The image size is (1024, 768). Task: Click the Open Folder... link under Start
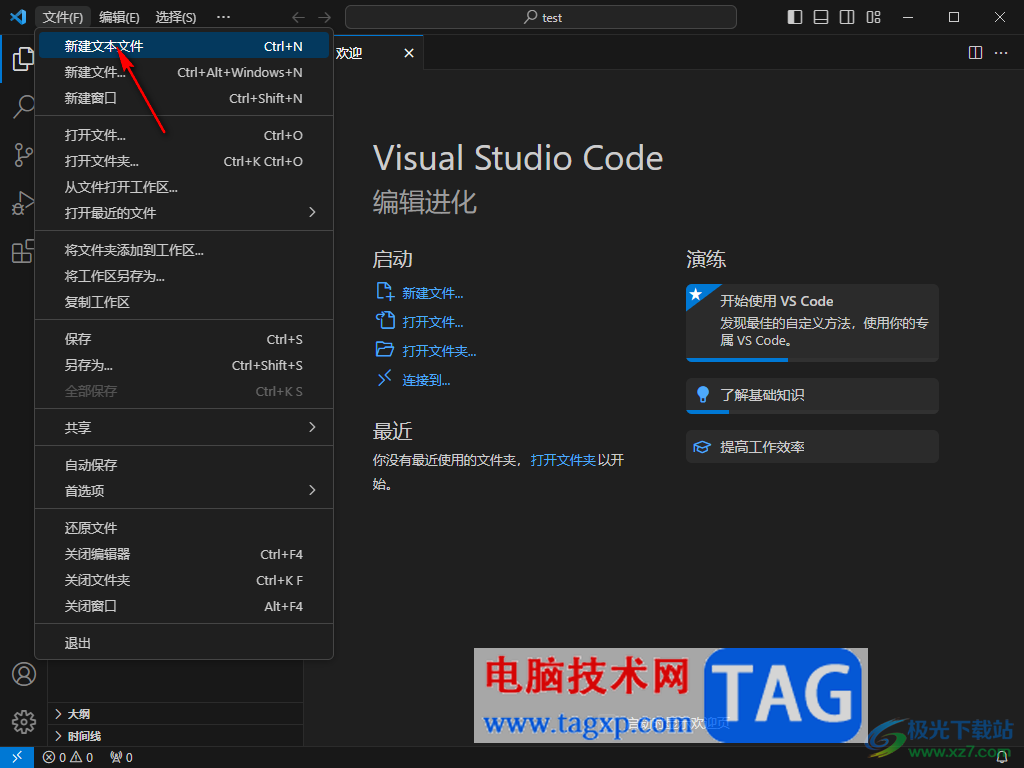pos(439,351)
